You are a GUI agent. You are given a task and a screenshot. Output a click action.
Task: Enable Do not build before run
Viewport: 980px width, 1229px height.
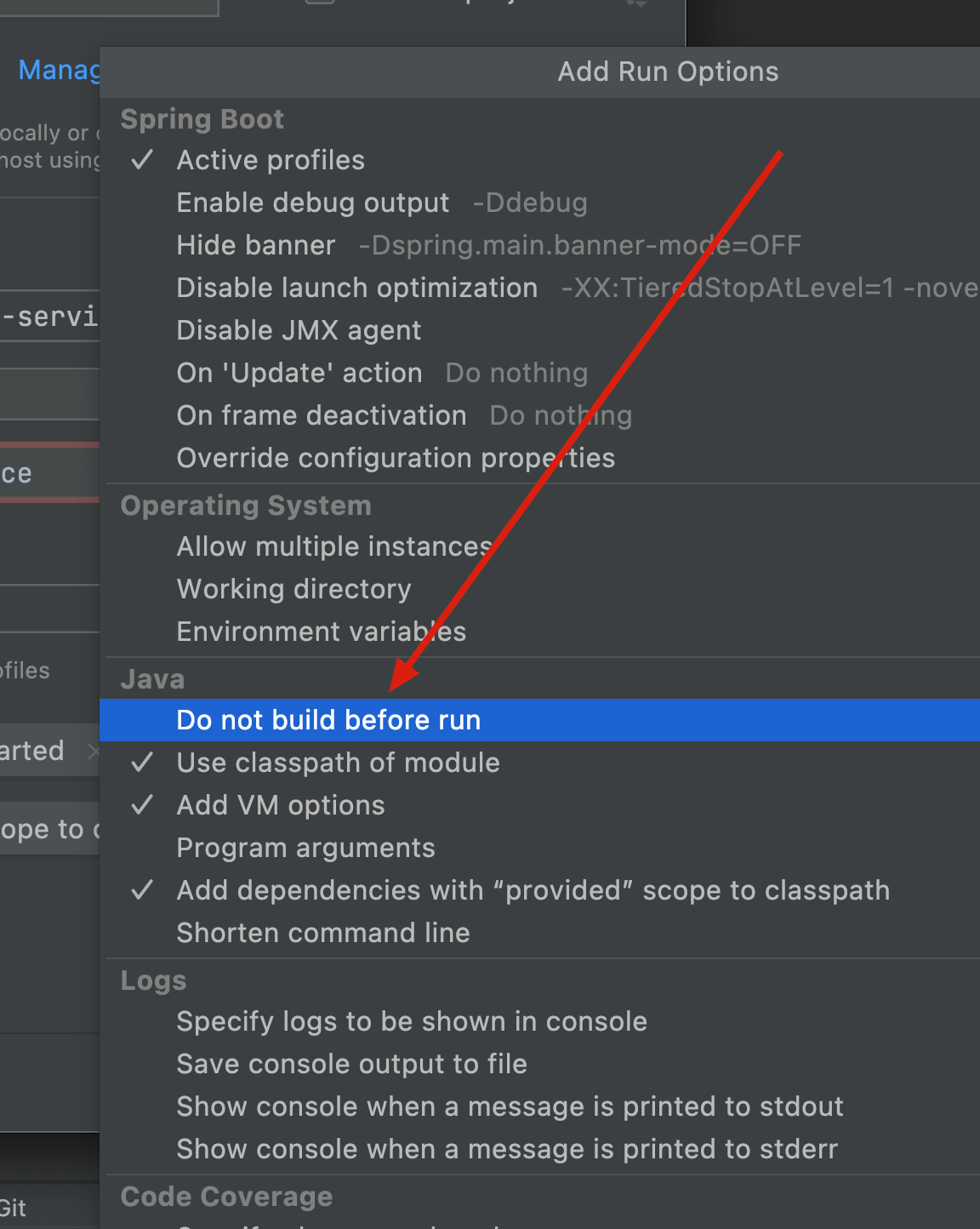328,720
